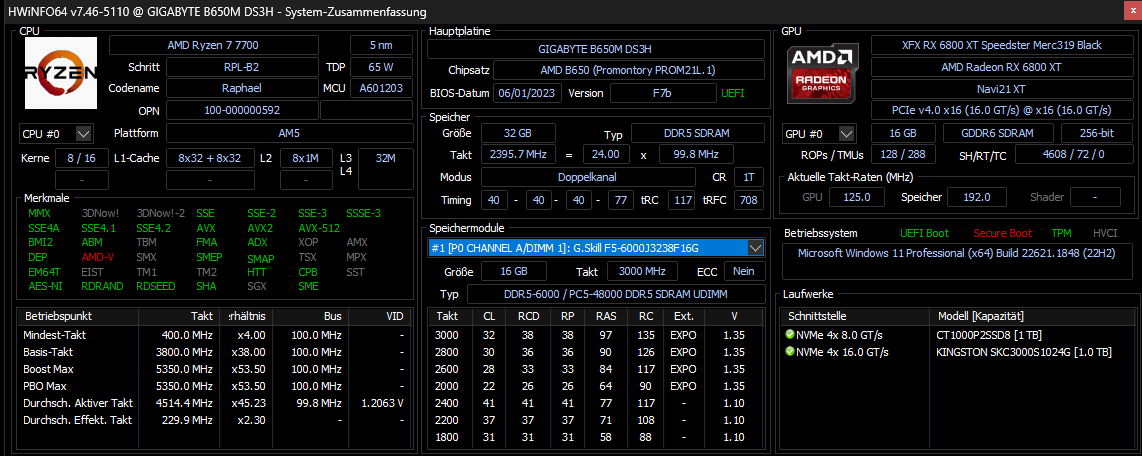This screenshot has height=456, width=1142.
Task: Click the tRFC 708 value
Action: coord(749,200)
